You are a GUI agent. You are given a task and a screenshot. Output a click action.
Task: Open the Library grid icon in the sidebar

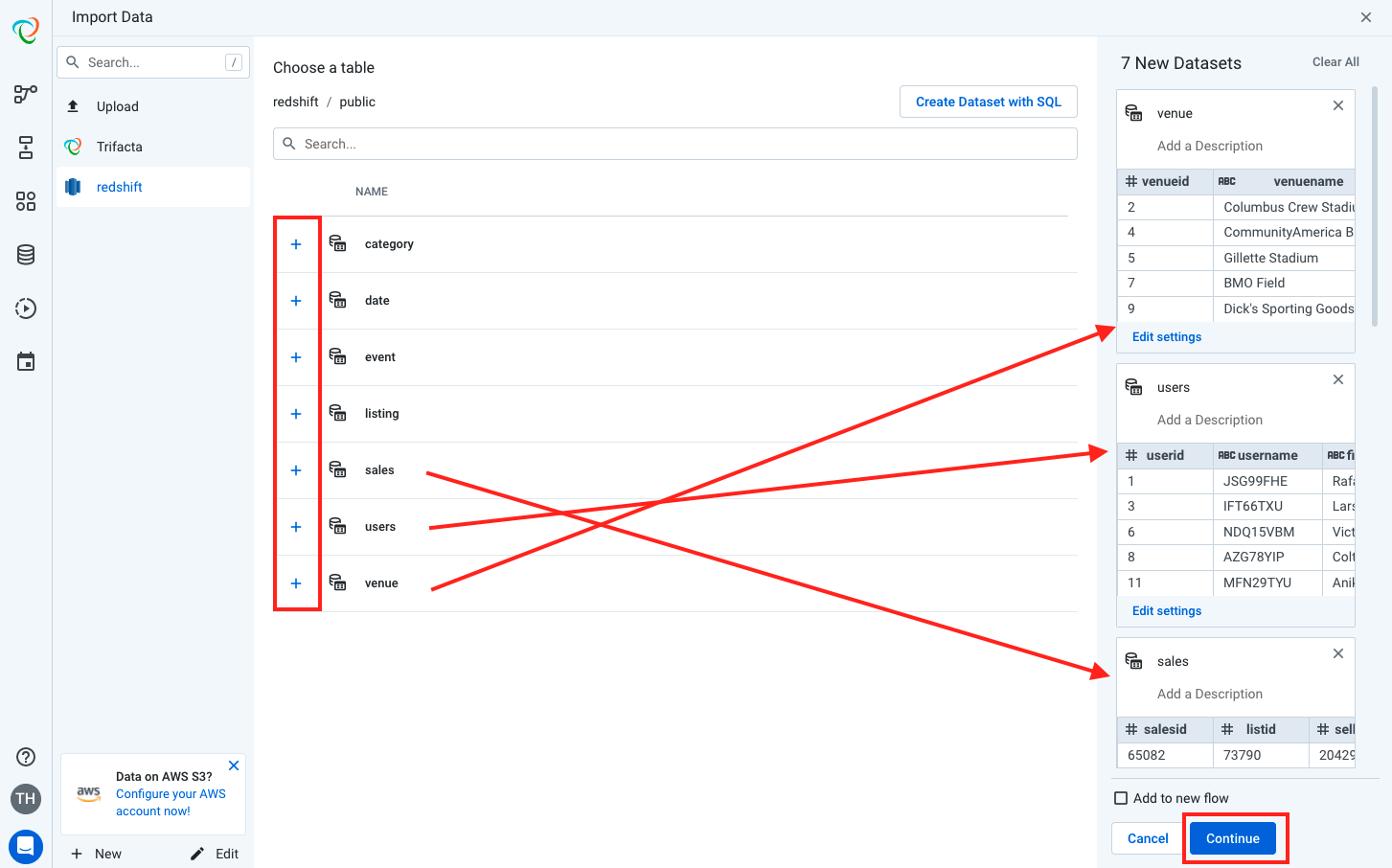pyautogui.click(x=25, y=201)
